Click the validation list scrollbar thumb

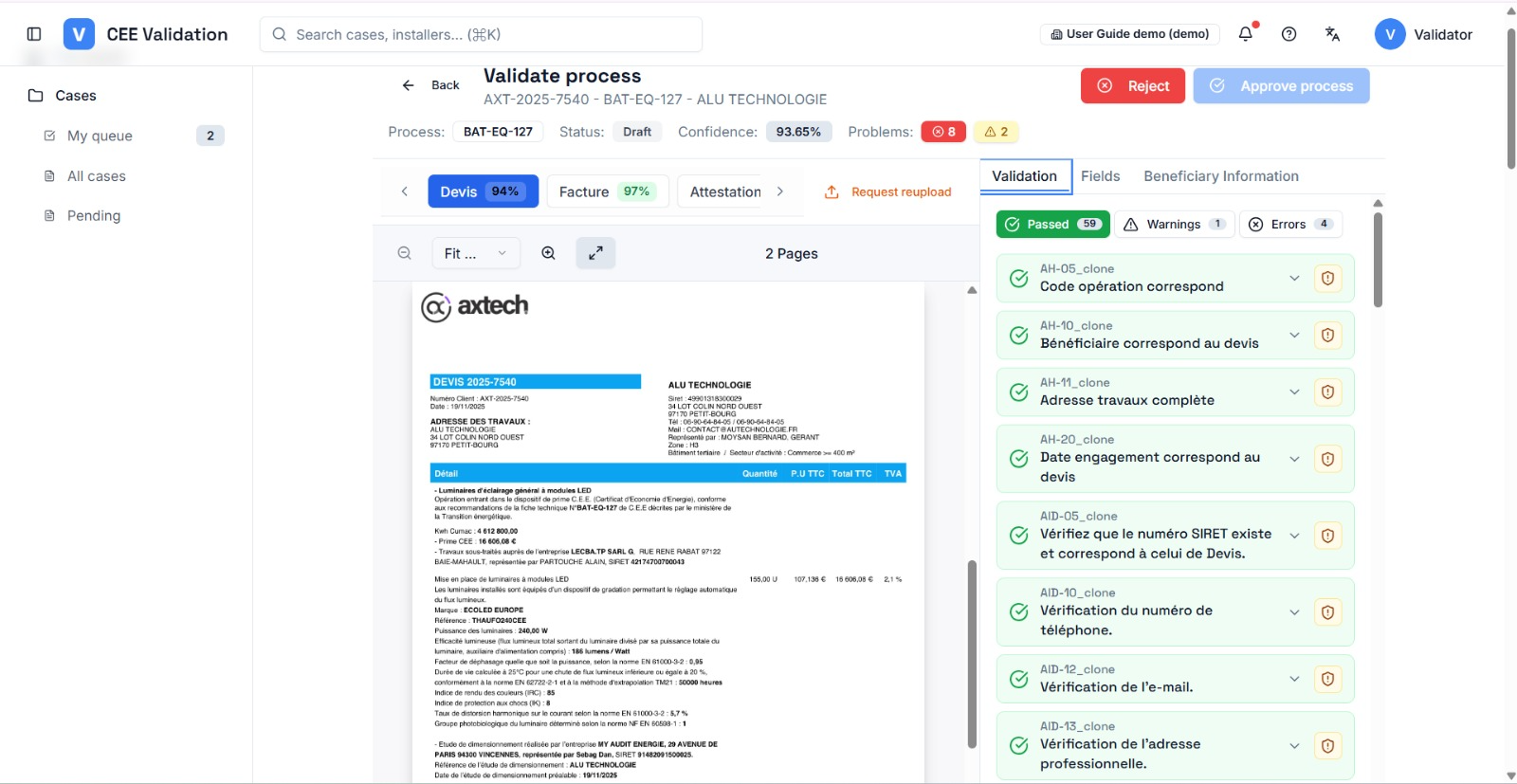1378,260
